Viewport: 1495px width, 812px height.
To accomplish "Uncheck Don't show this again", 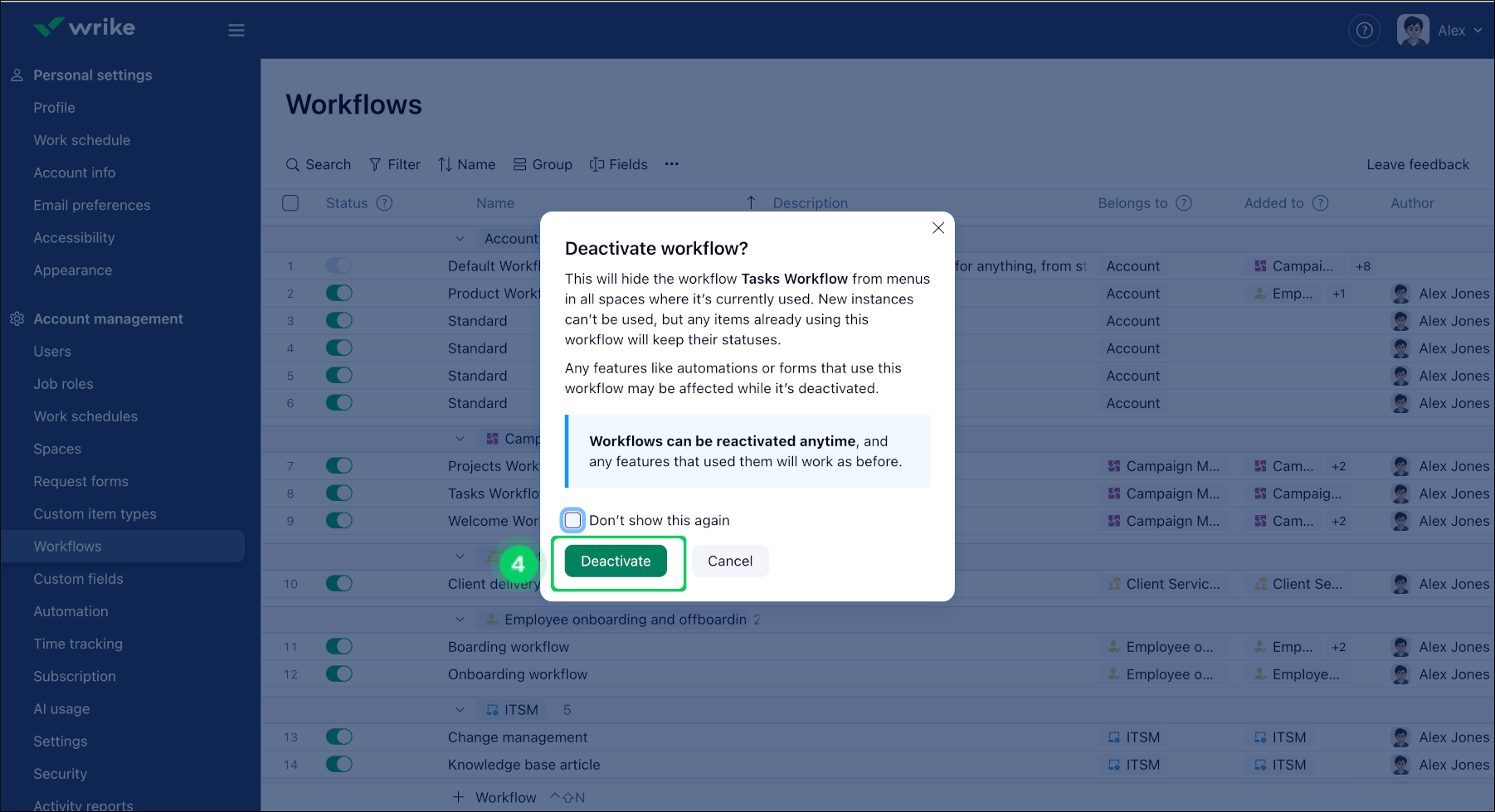I will (572, 520).
